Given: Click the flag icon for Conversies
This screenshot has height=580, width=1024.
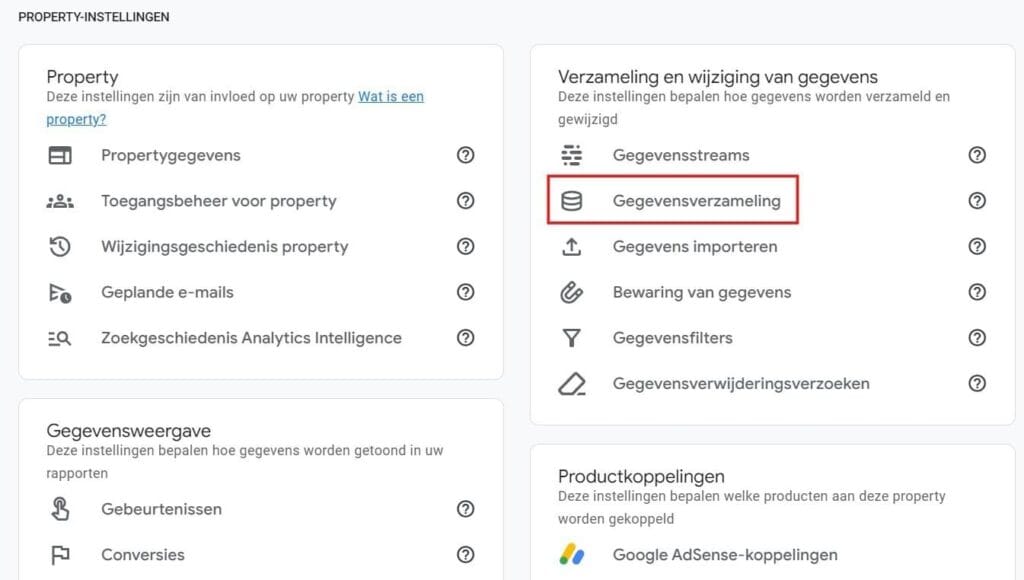Looking at the screenshot, I should point(58,554).
